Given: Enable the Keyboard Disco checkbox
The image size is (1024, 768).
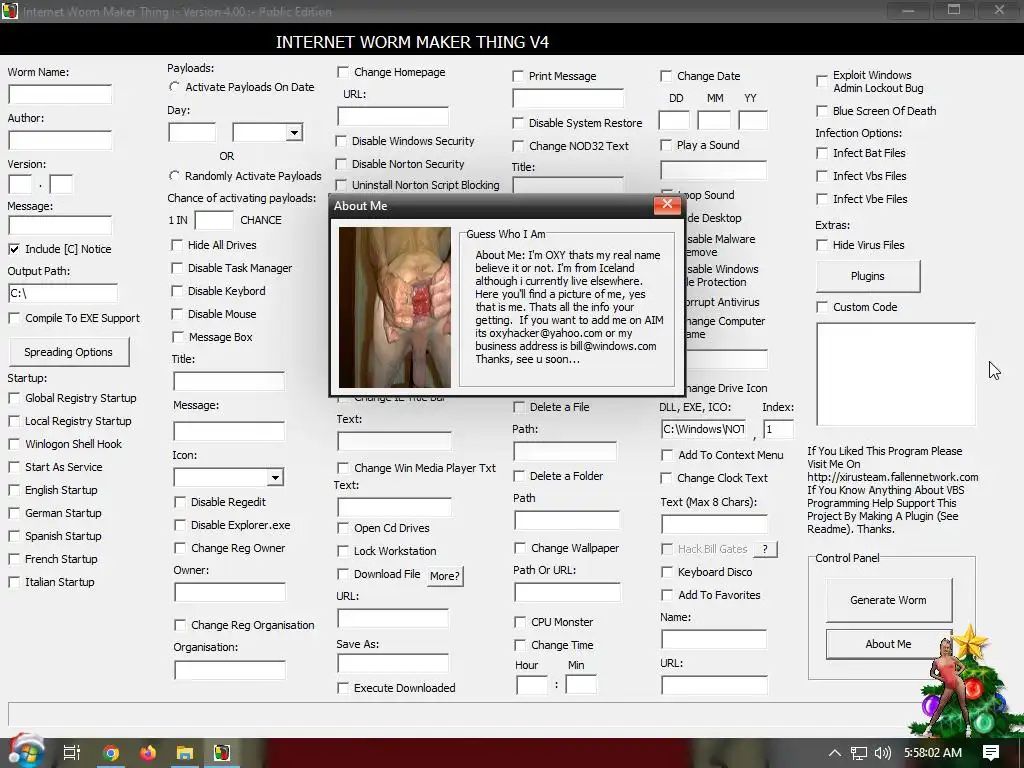Looking at the screenshot, I should coord(667,572).
